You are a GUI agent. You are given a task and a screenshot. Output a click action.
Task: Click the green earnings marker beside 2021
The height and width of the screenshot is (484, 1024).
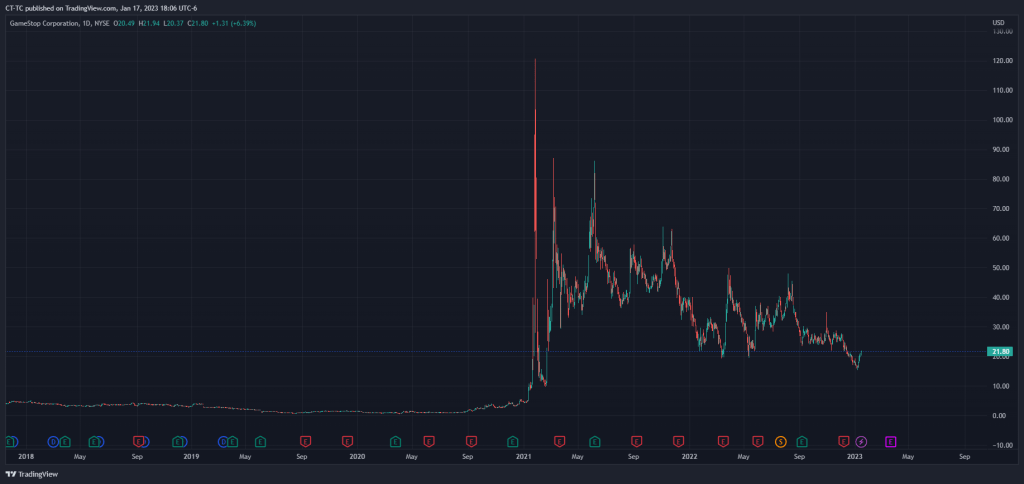tap(513, 440)
